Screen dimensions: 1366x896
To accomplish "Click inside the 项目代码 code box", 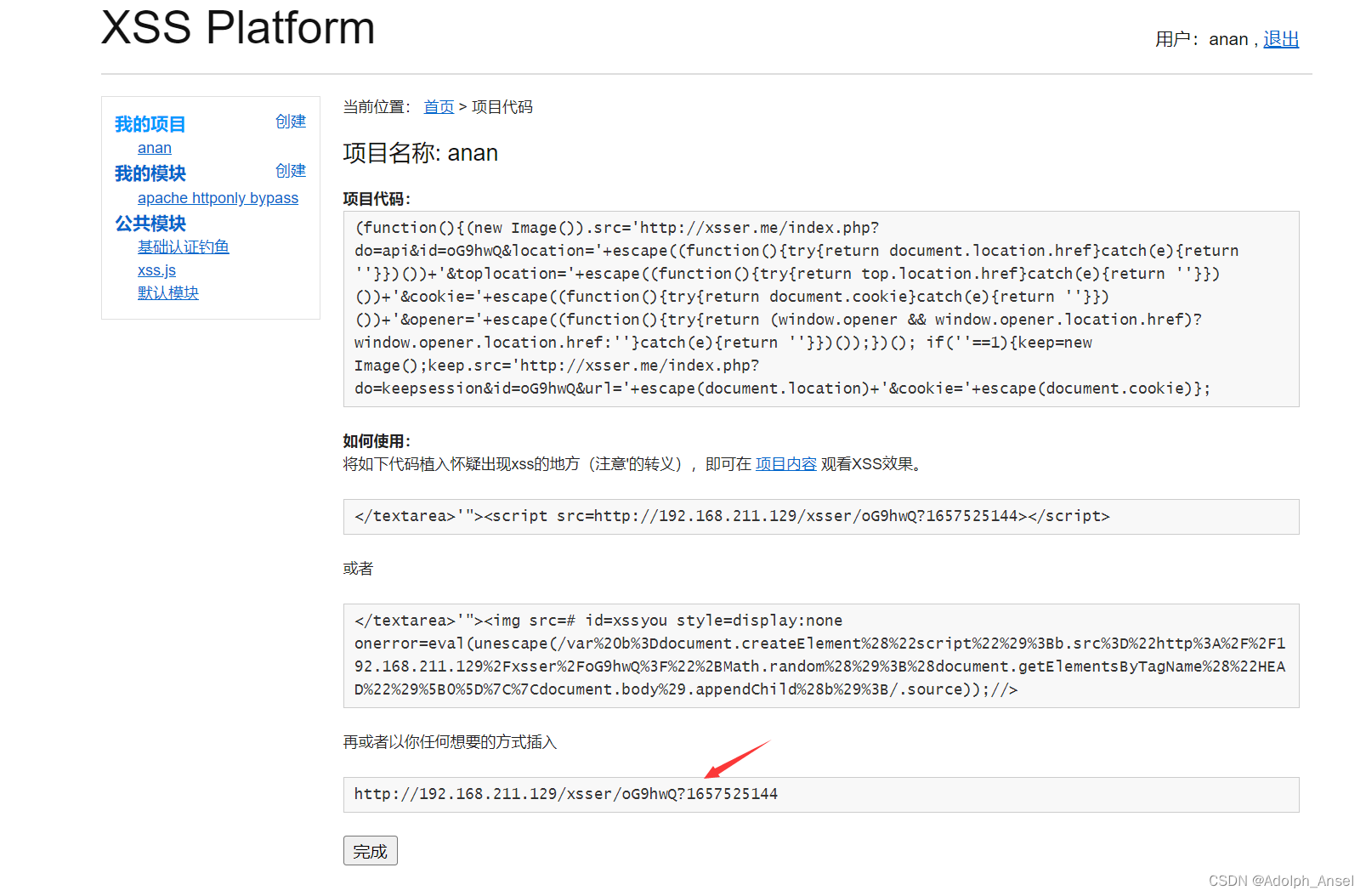I will (x=821, y=309).
